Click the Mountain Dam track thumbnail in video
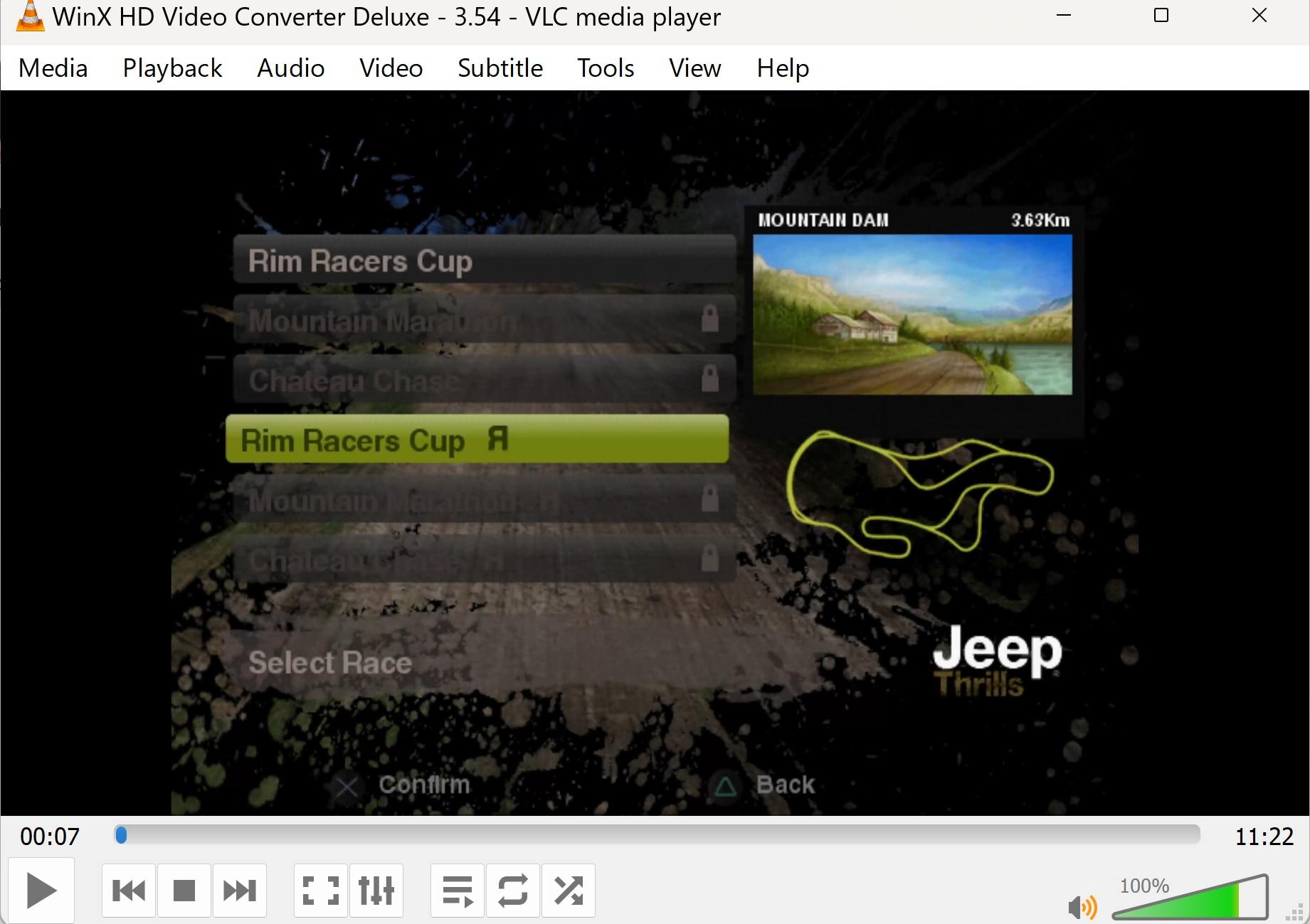The width and height of the screenshot is (1310, 924). [x=912, y=314]
